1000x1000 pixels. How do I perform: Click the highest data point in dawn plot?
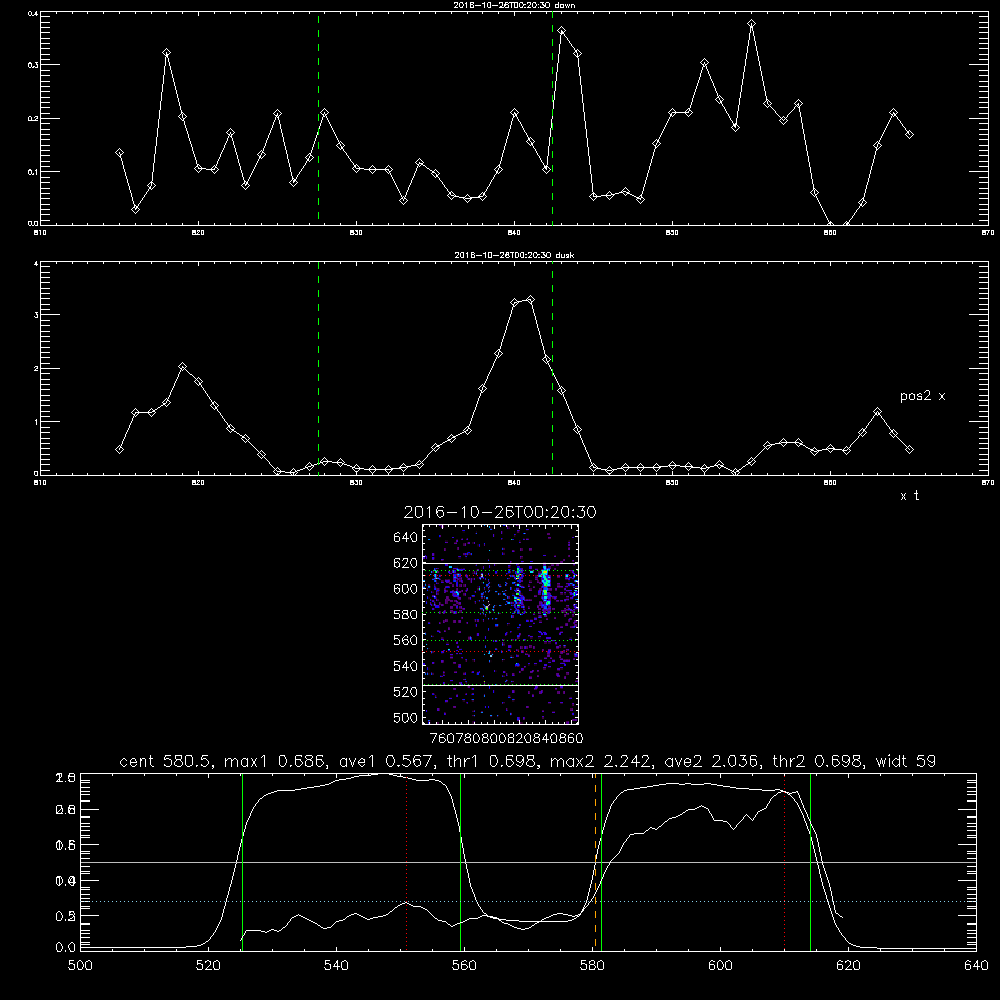click(x=752, y=24)
